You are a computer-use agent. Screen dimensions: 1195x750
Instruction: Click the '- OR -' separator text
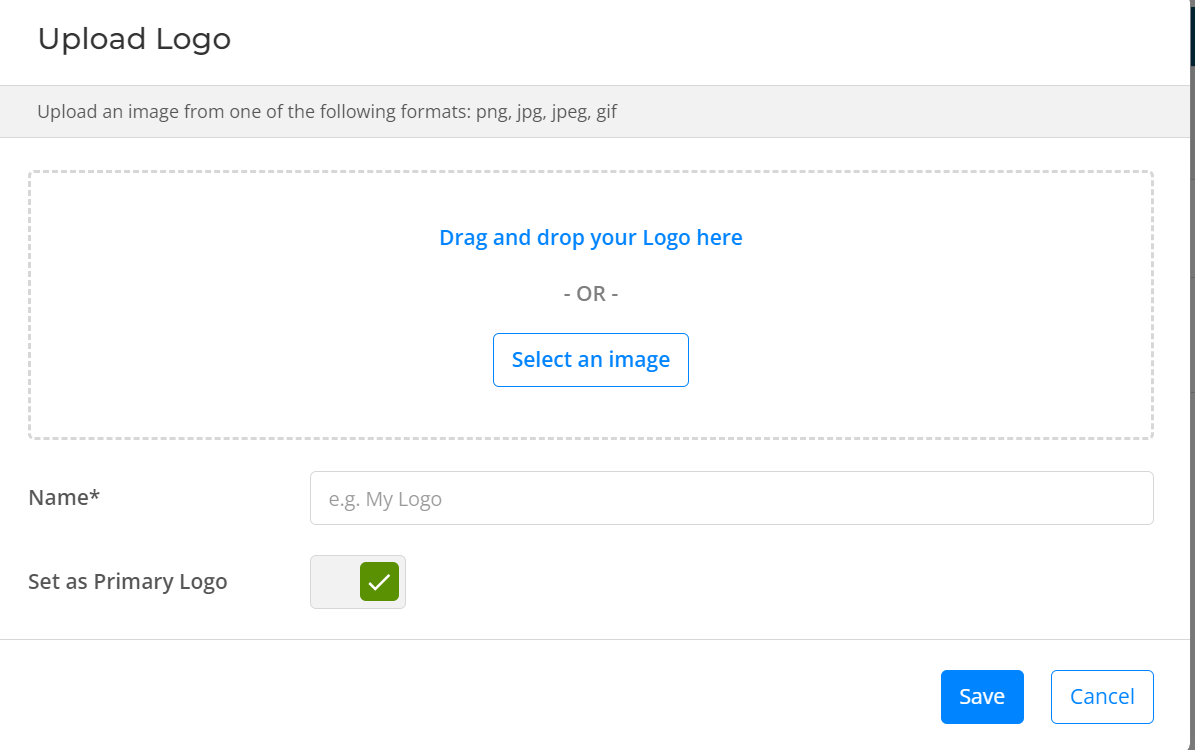coord(591,293)
